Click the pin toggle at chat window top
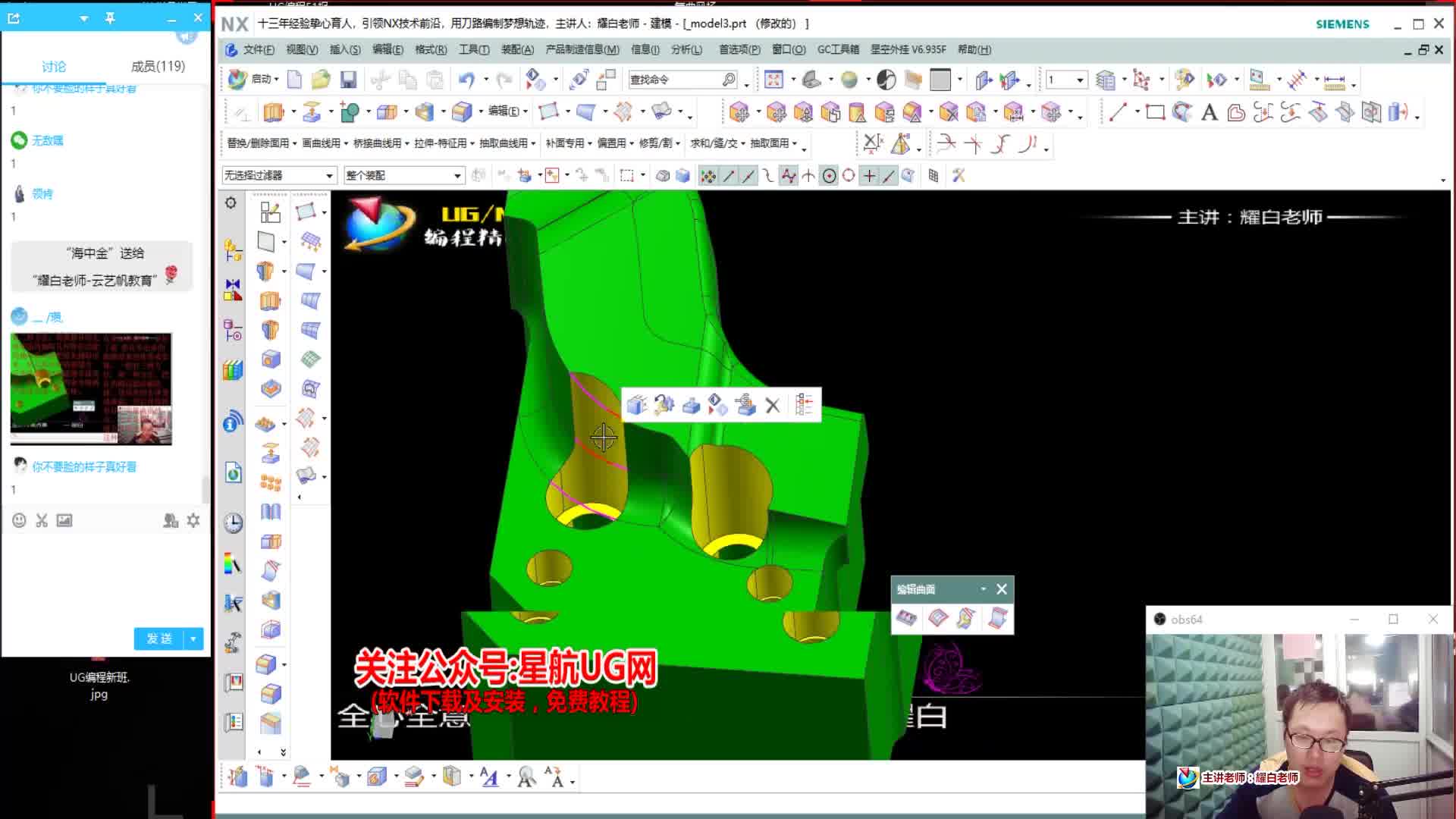 click(x=111, y=17)
